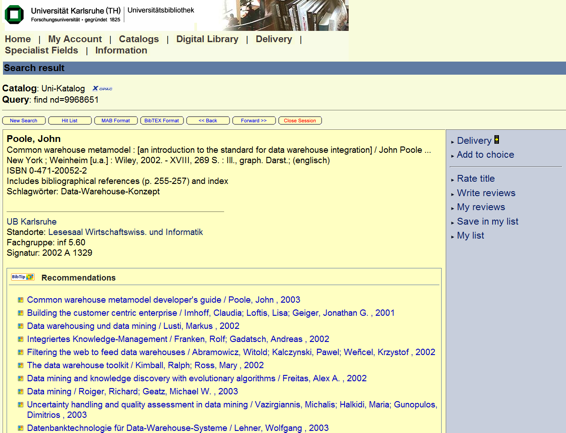Screen dimensions: 566x433
Task: Click bullet icon of Uncertainty handling recommendation
Action: pos(21,404)
